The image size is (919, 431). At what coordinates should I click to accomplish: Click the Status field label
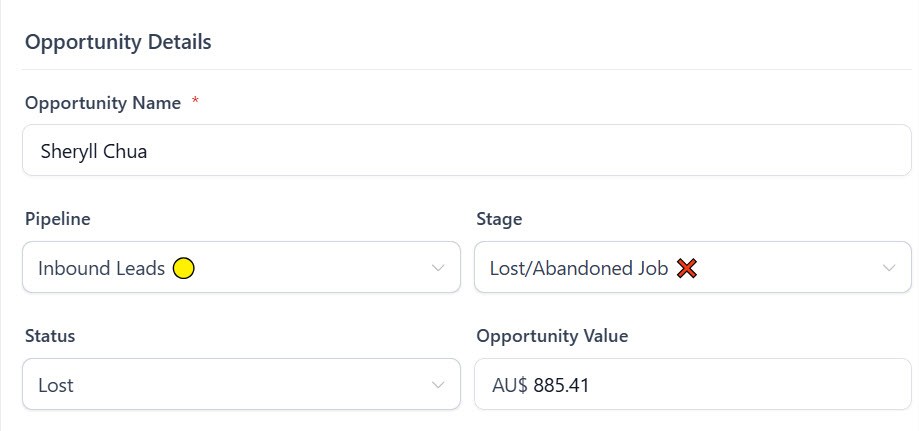[50, 336]
